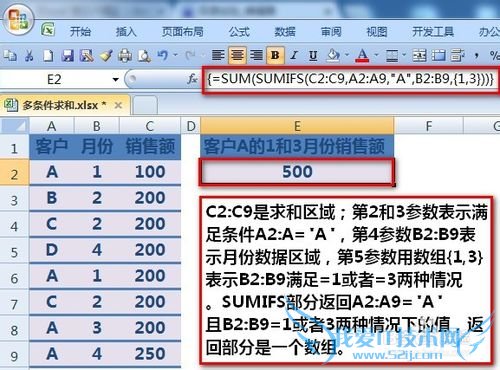Select row 5 header
This screenshot has width=500, height=370.
pyautogui.click(x=14, y=252)
